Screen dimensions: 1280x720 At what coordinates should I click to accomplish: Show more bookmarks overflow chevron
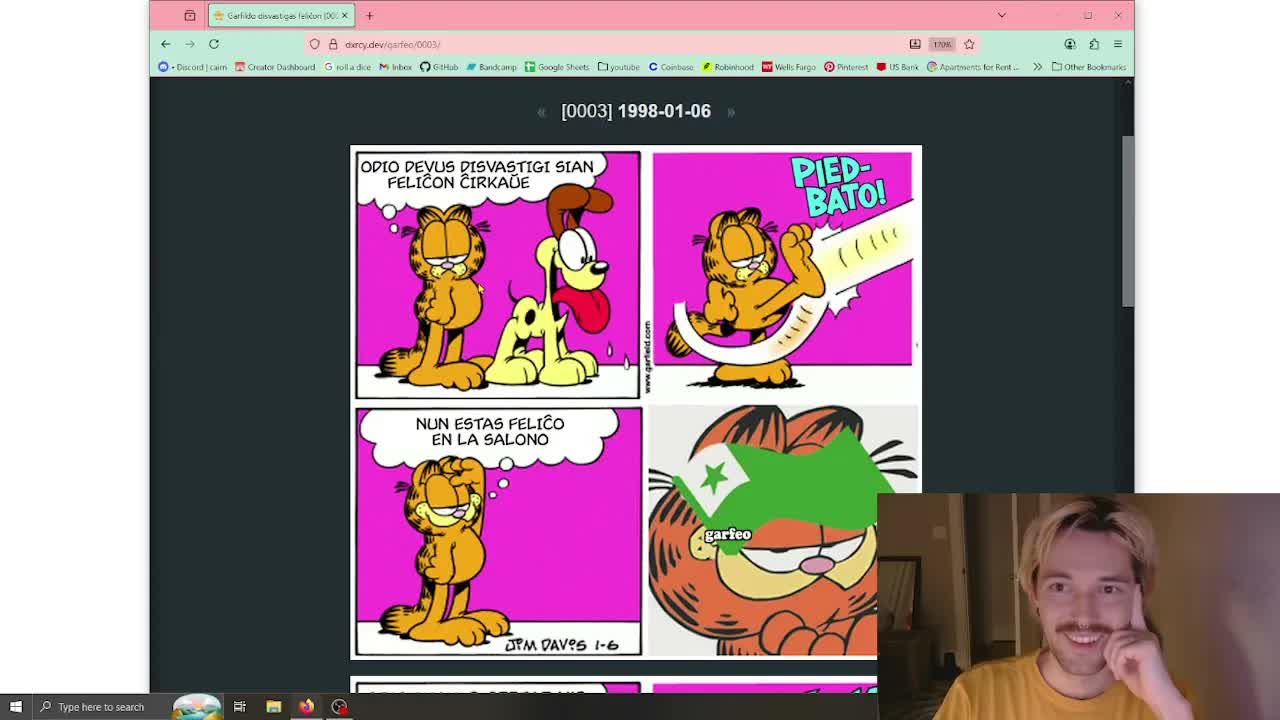click(x=1037, y=67)
